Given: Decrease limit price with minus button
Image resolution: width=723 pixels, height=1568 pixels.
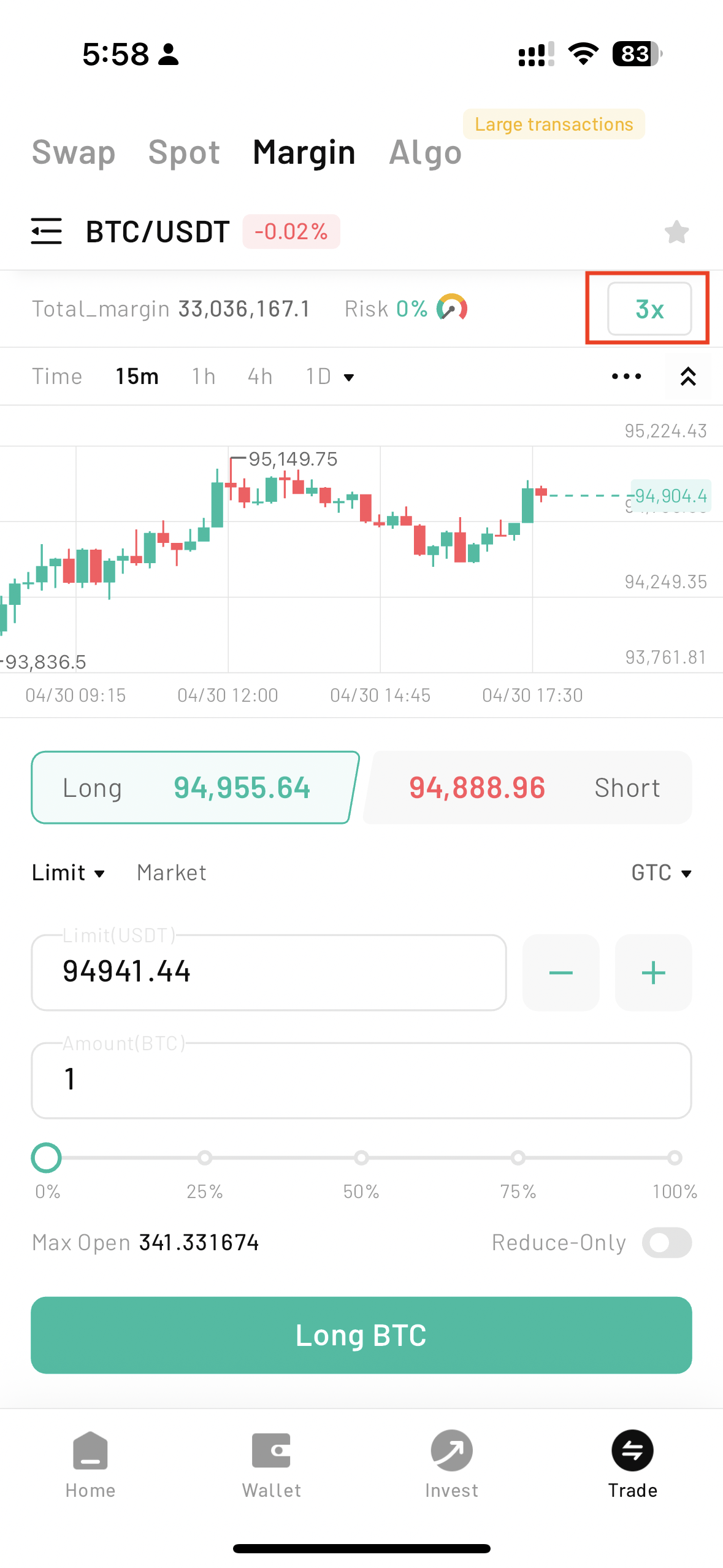Looking at the screenshot, I should point(560,972).
